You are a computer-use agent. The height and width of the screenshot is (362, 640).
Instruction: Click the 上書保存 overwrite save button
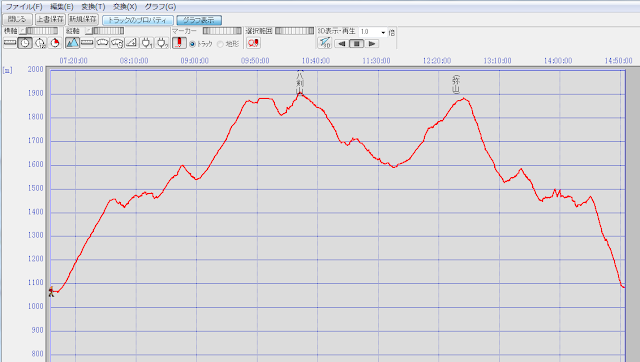click(50, 19)
